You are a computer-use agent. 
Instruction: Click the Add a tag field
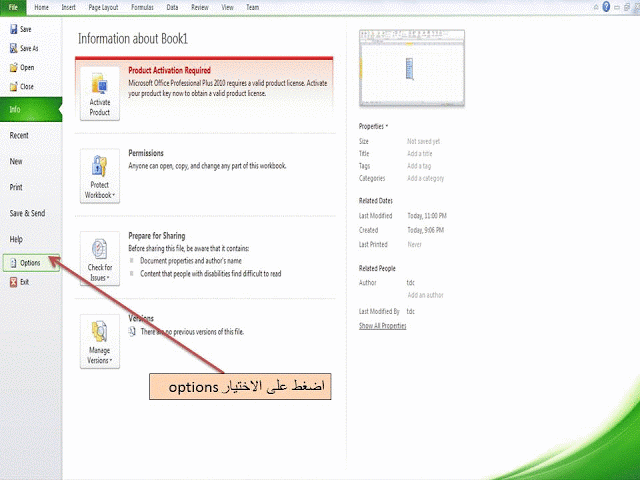point(419,166)
